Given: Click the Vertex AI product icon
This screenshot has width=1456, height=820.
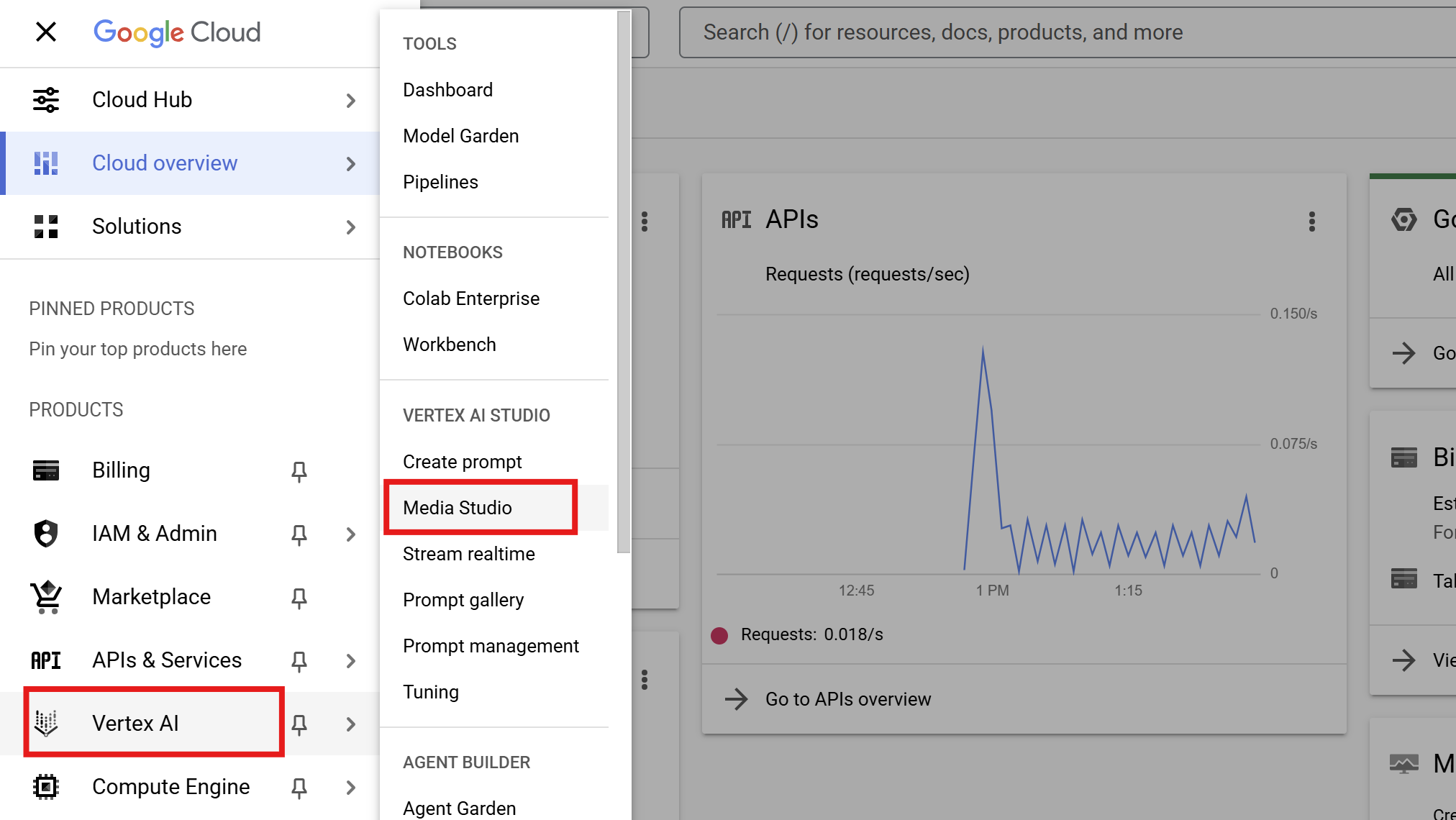Looking at the screenshot, I should (x=46, y=724).
